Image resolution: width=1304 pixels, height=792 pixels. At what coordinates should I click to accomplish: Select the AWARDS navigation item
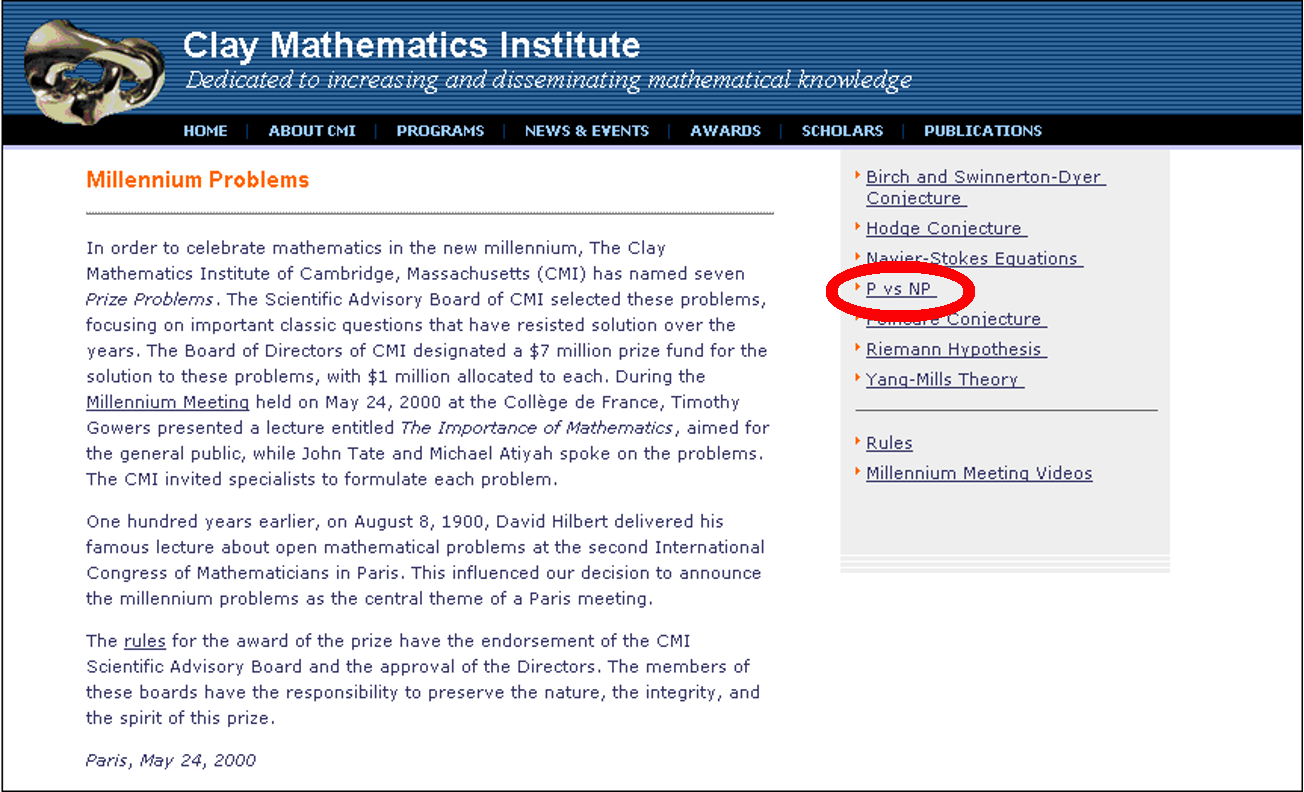(x=725, y=131)
